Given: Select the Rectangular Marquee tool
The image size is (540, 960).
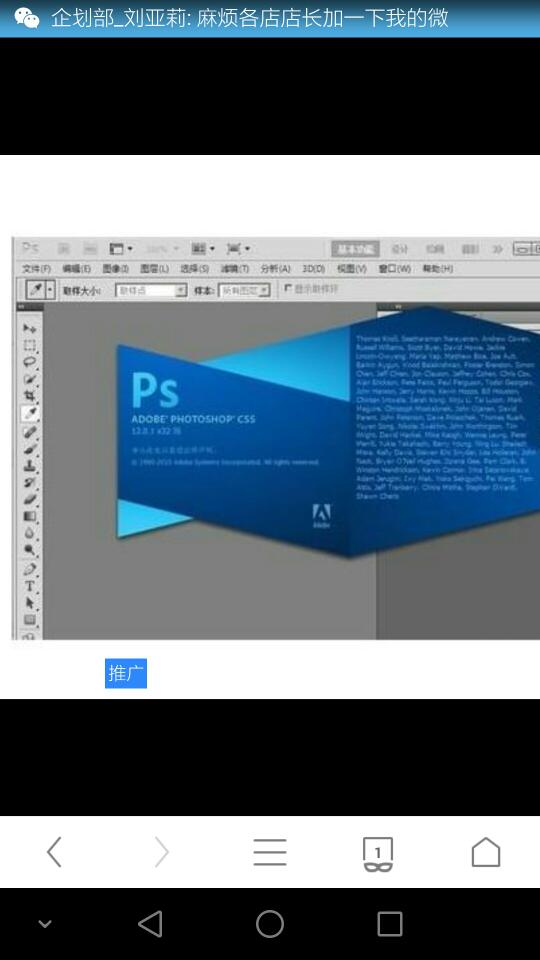Looking at the screenshot, I should point(29,345).
